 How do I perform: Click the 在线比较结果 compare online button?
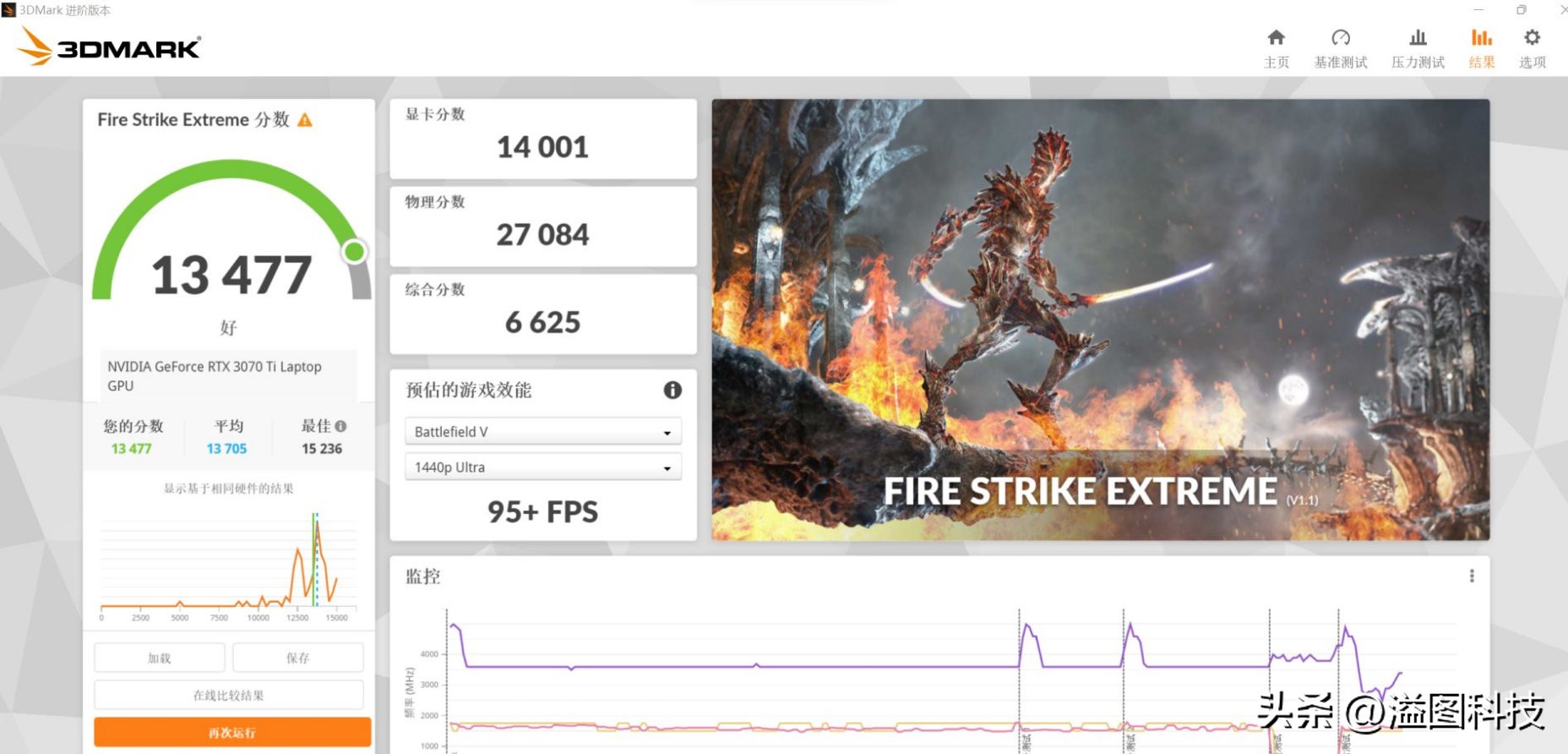click(229, 695)
